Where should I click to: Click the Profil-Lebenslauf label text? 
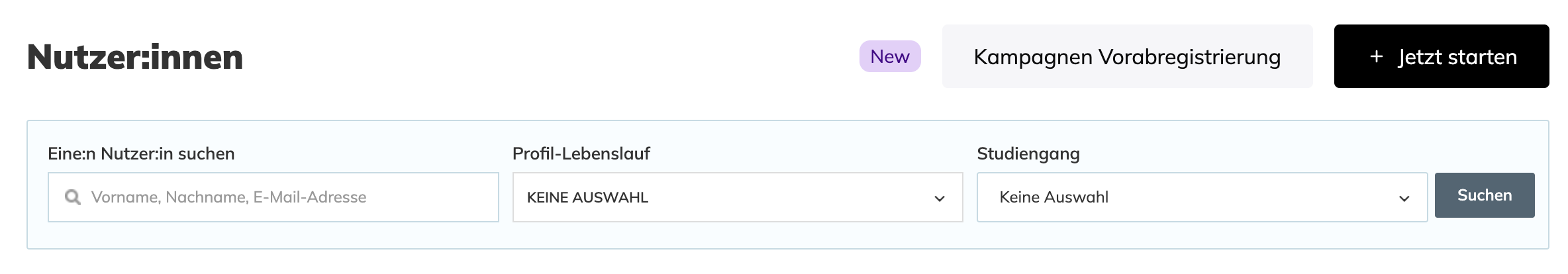(581, 154)
